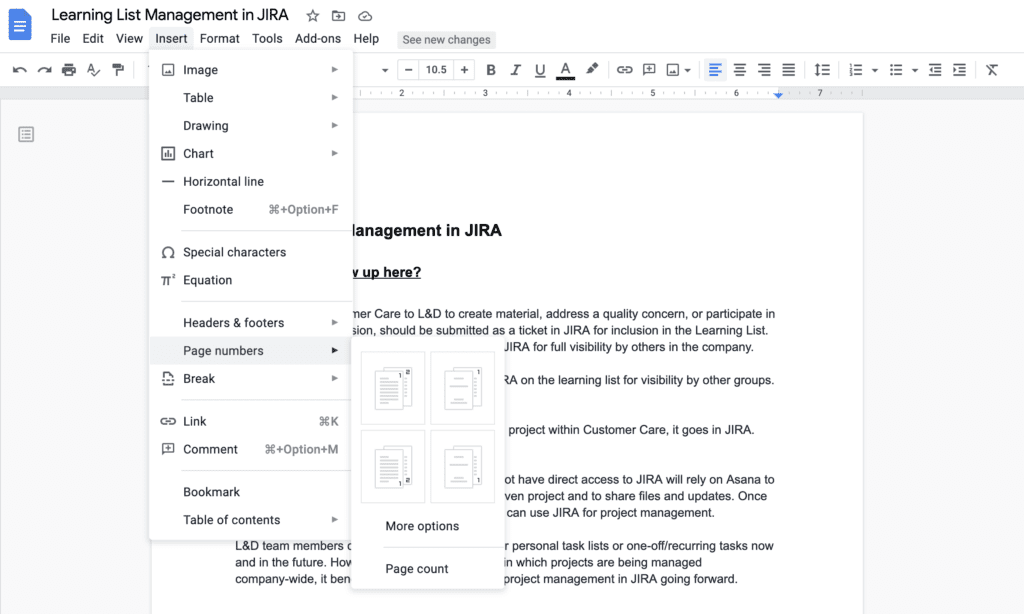Screen dimensions: 1024x614
Task: Toggle italic formatting
Action: click(515, 70)
